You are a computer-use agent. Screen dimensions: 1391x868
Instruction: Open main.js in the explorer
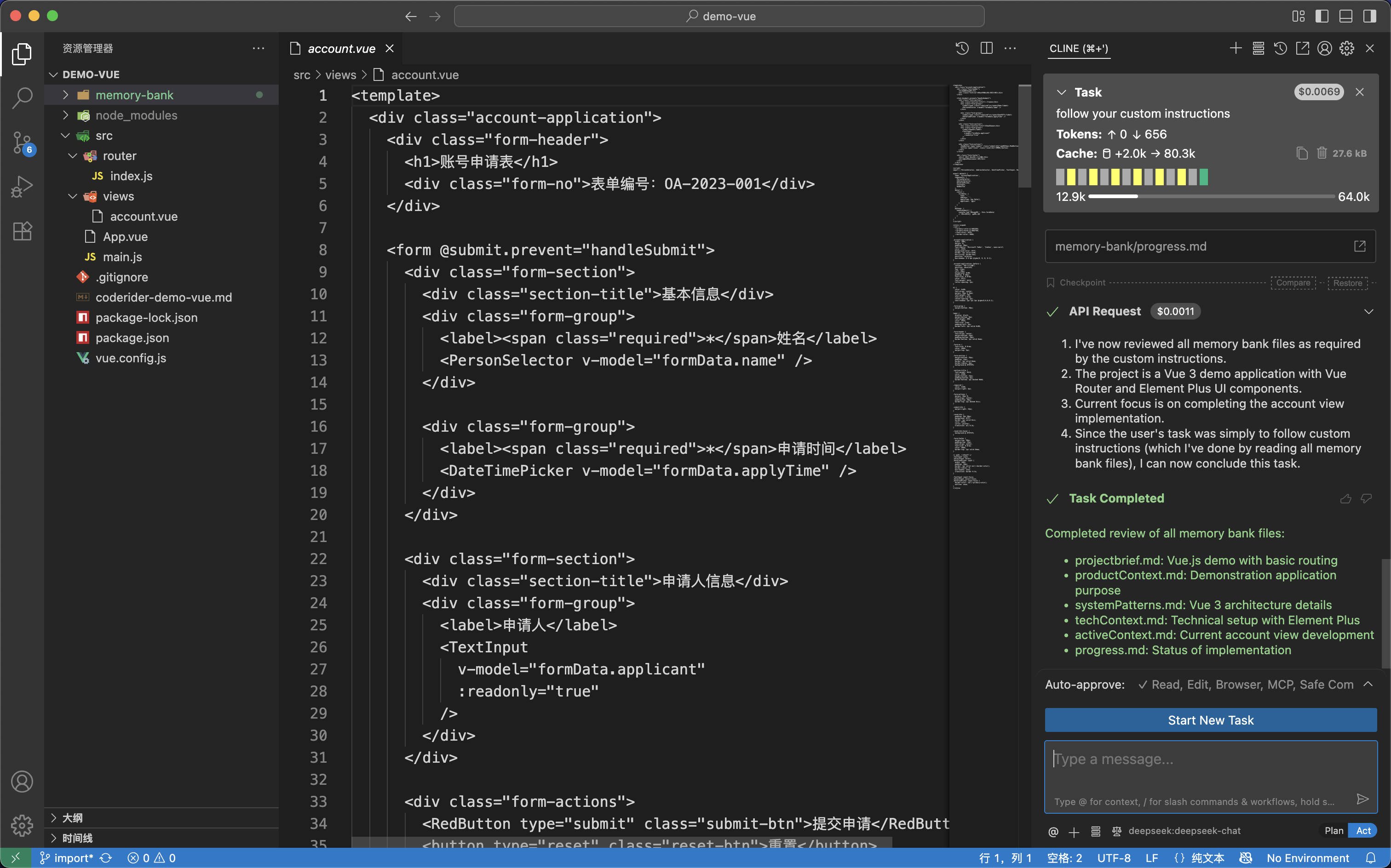tap(122, 257)
